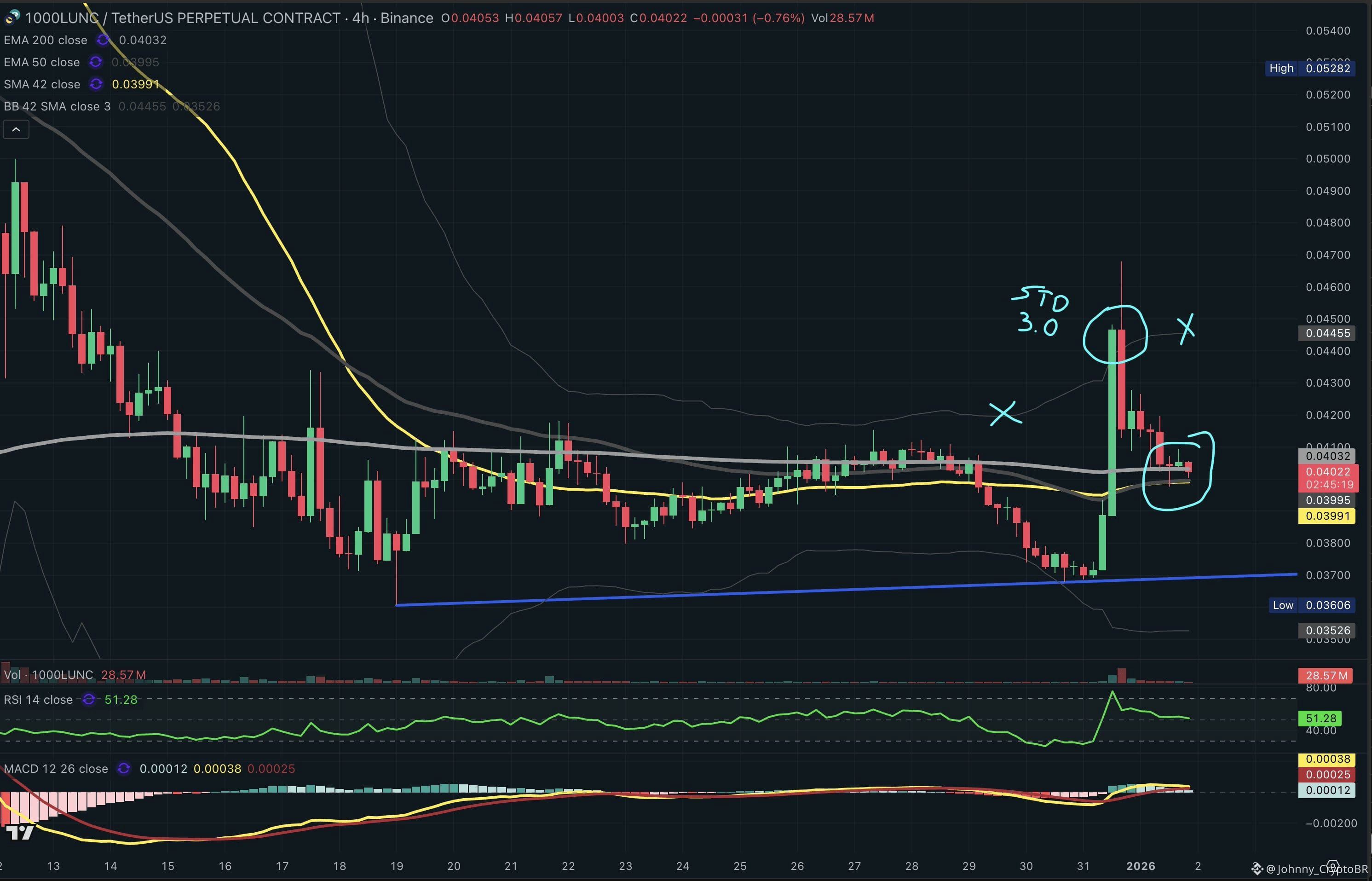Image resolution: width=1372 pixels, height=881 pixels.
Task: Click the red 28.57M volume scale label
Action: coord(1326,676)
